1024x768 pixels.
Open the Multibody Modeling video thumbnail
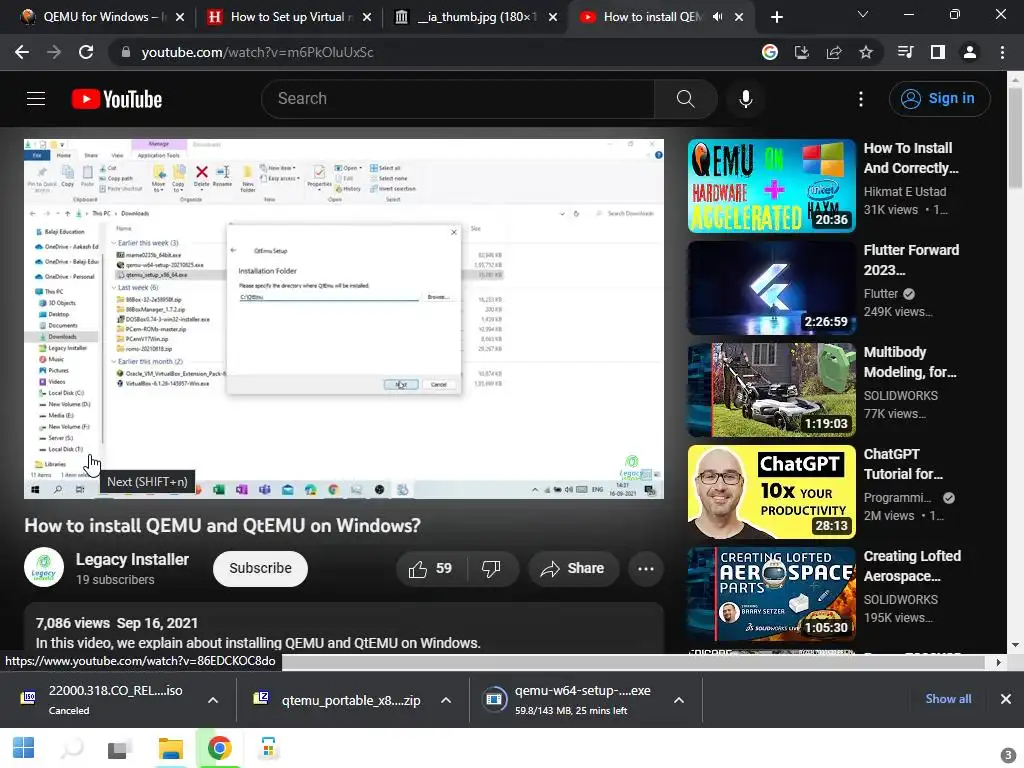click(771, 390)
